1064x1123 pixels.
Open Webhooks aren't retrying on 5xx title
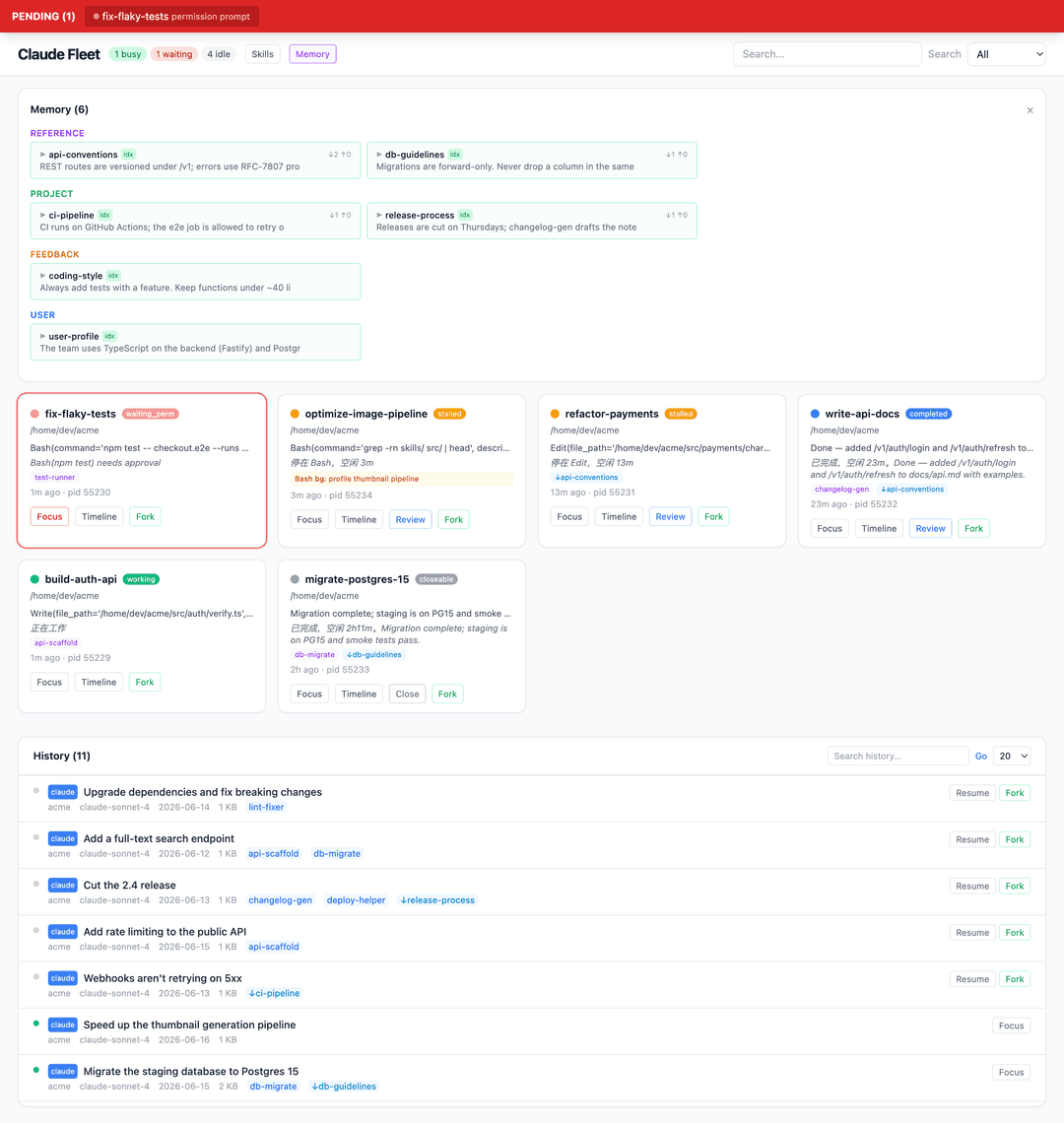[x=163, y=978]
